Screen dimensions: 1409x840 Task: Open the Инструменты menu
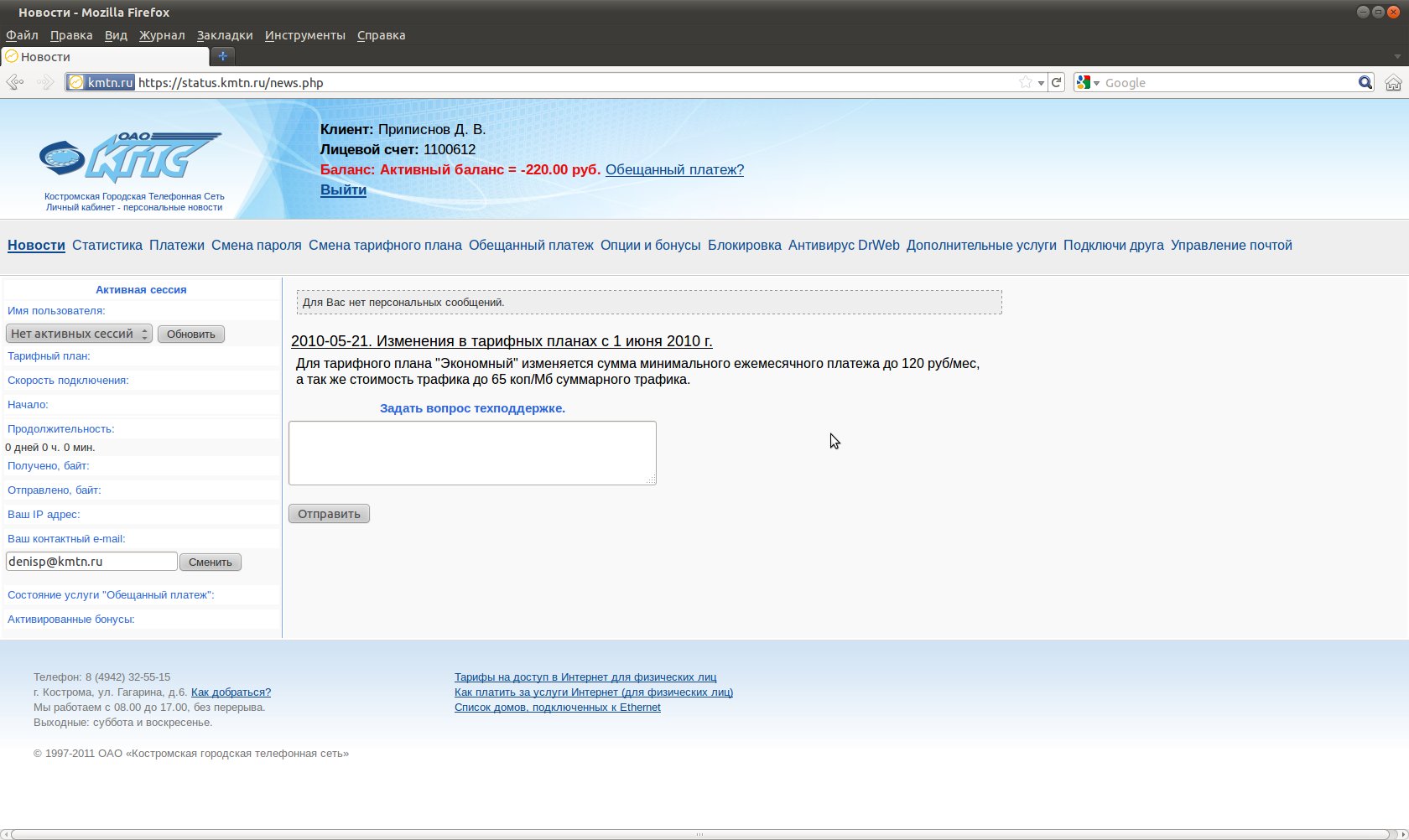tap(305, 35)
